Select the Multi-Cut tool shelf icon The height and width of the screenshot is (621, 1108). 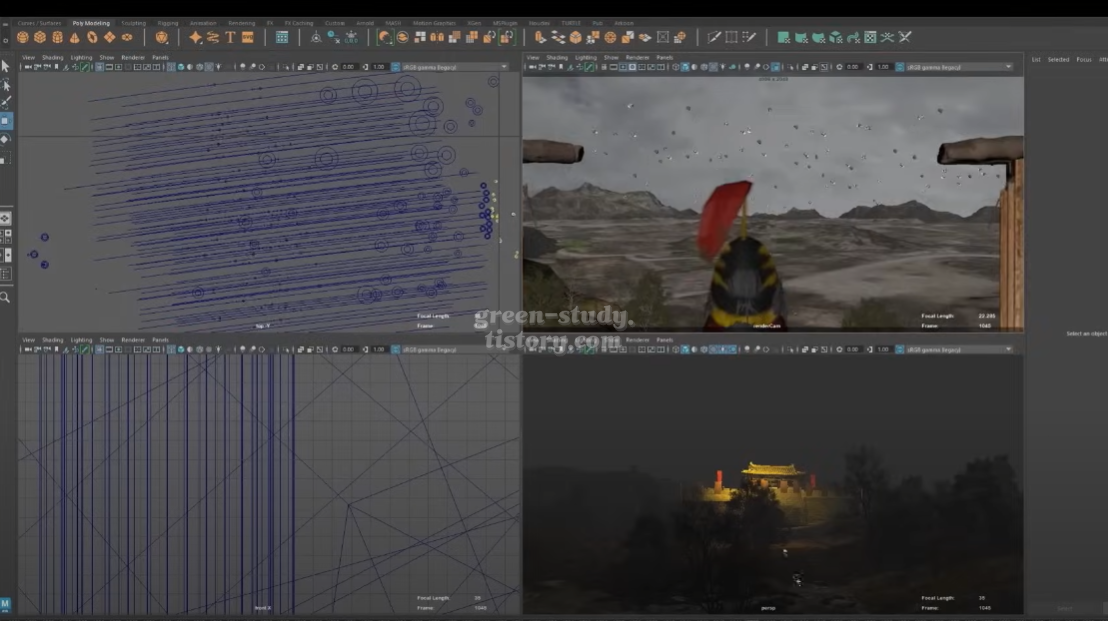click(714, 37)
